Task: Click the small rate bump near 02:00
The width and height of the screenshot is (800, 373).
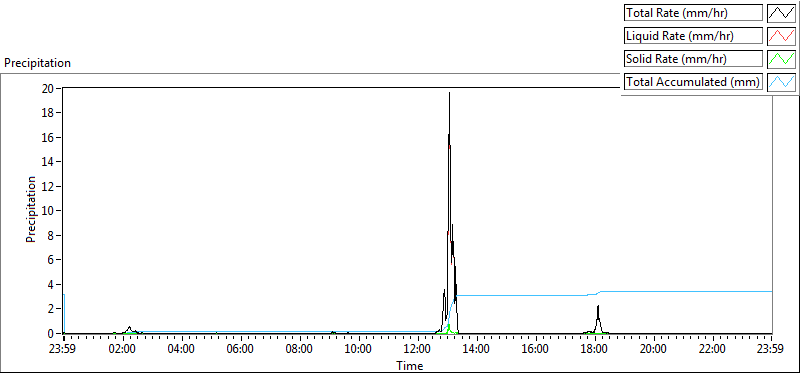Action: (130, 330)
